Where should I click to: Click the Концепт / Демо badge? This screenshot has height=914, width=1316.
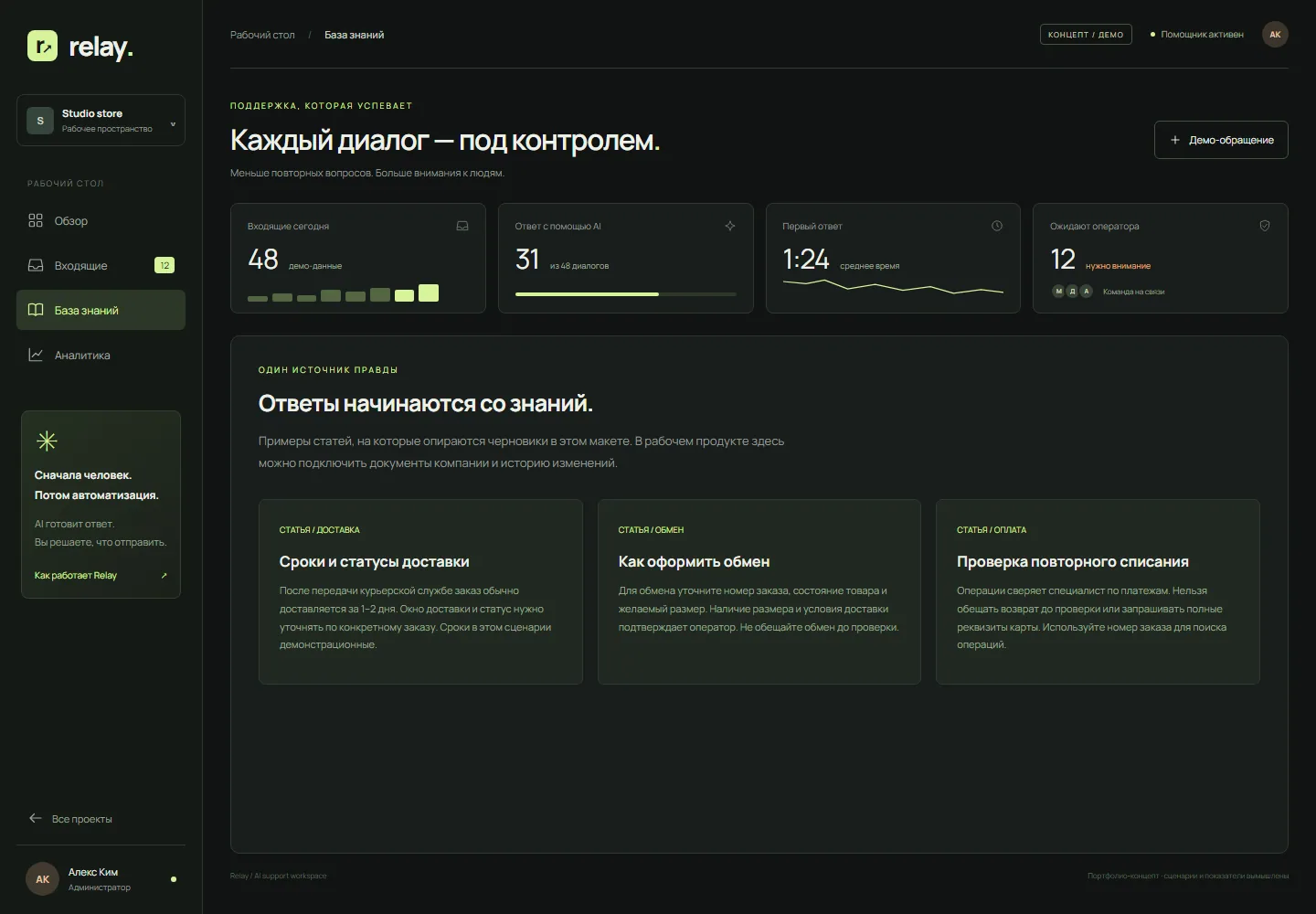[1086, 35]
